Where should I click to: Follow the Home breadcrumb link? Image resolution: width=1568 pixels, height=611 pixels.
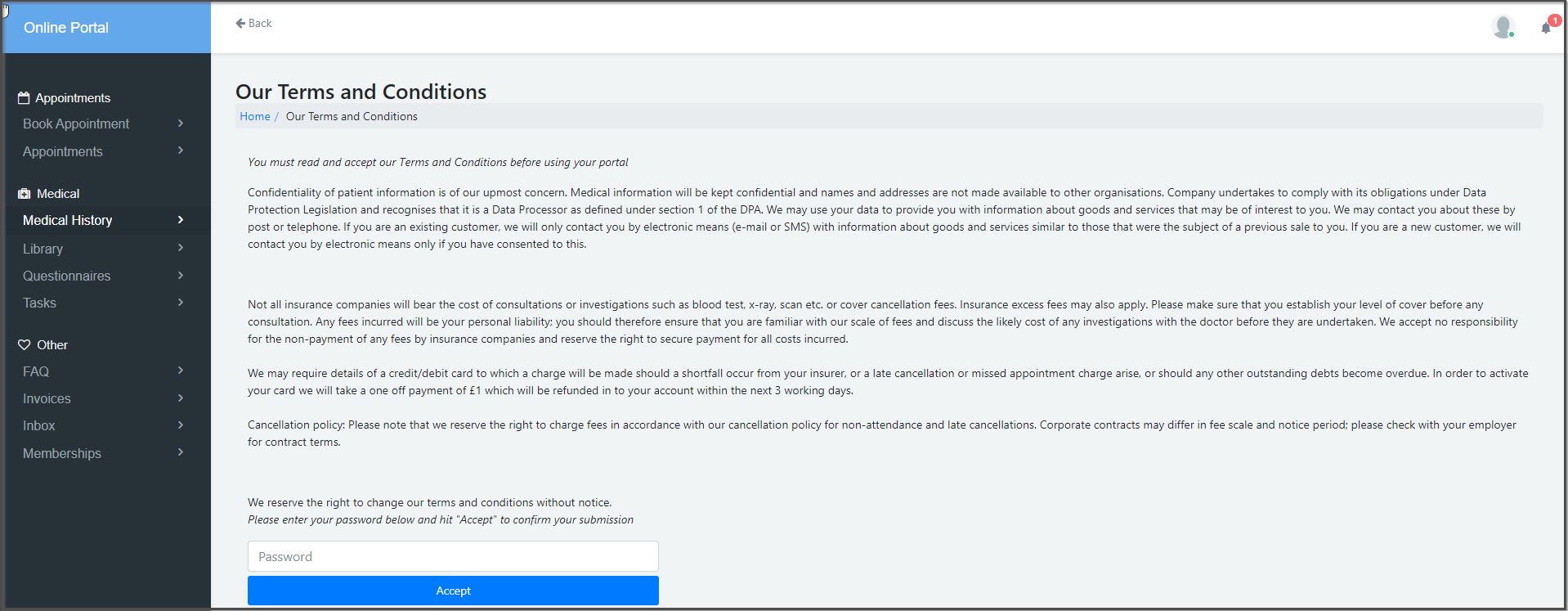pyautogui.click(x=254, y=116)
